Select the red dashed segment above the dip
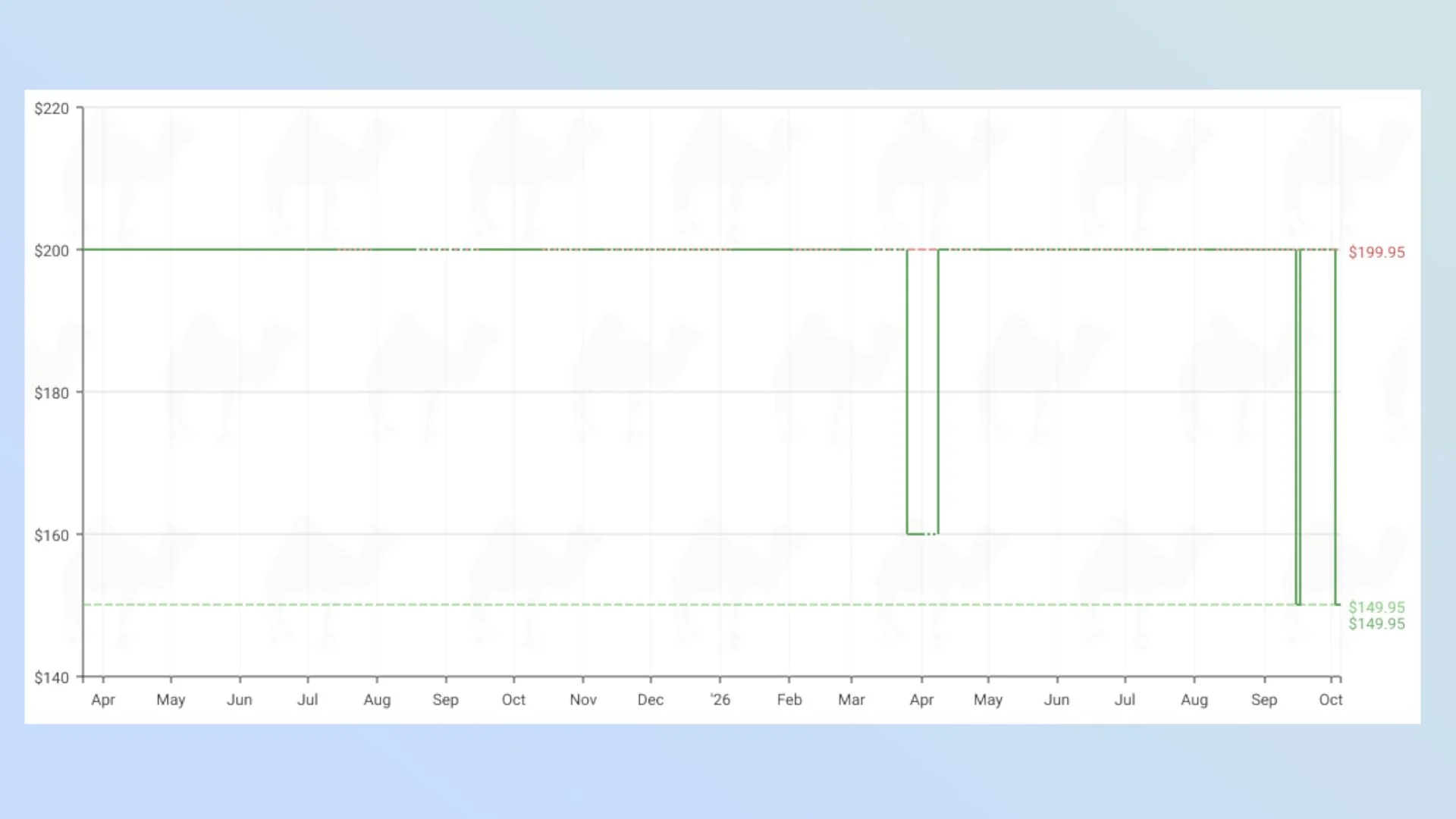 922,249
